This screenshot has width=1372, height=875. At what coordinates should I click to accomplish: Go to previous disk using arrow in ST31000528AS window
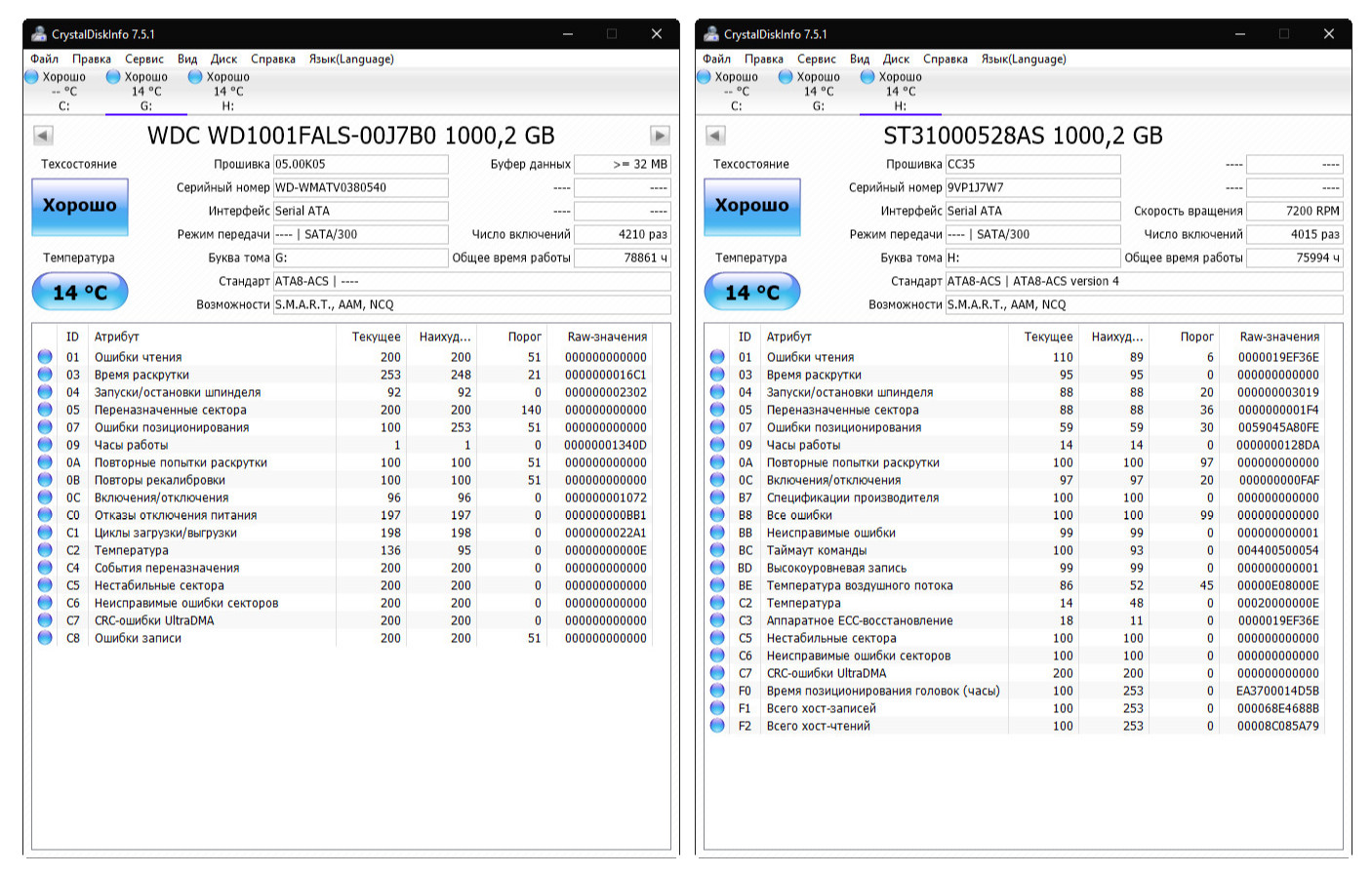pyautogui.click(x=715, y=136)
